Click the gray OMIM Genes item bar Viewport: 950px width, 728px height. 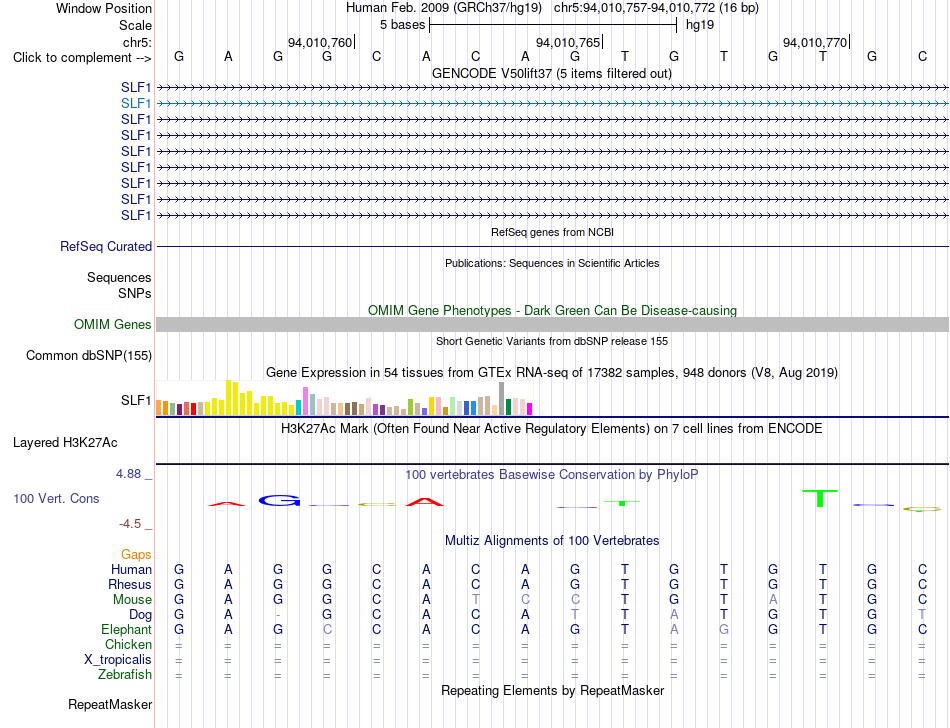click(552, 325)
